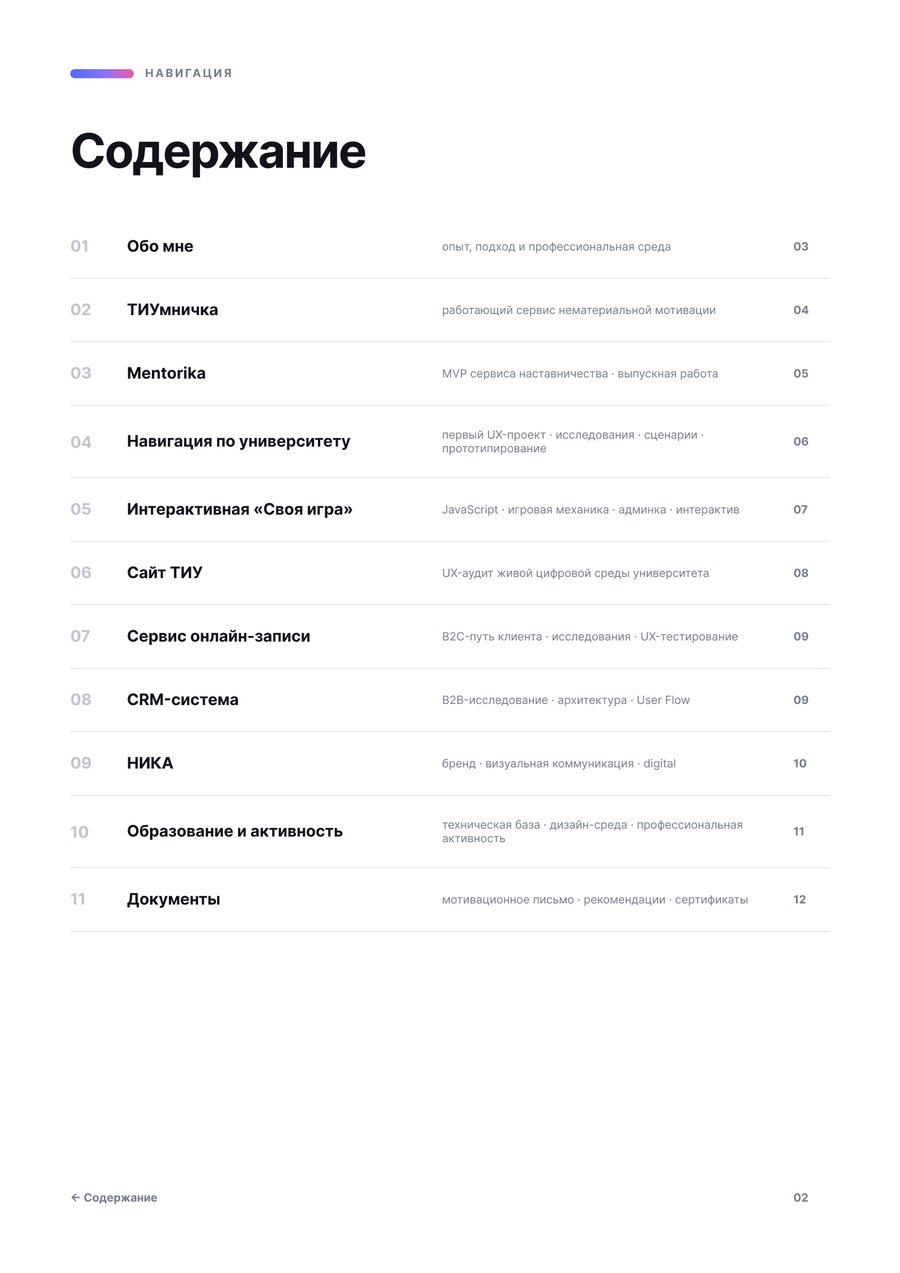Click the ← Содержание footer link
The width and height of the screenshot is (900, 1273).
(114, 1198)
